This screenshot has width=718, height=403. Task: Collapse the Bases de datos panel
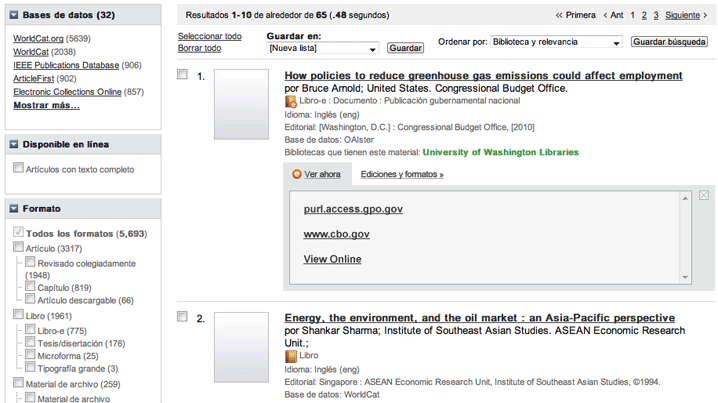pyautogui.click(x=14, y=15)
